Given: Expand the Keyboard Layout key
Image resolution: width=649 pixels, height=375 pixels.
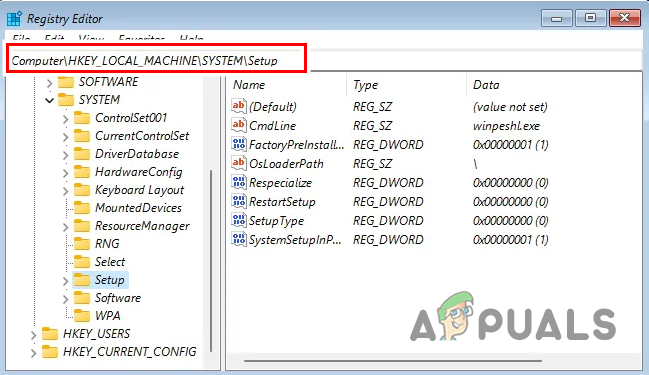Looking at the screenshot, I should coord(65,191).
